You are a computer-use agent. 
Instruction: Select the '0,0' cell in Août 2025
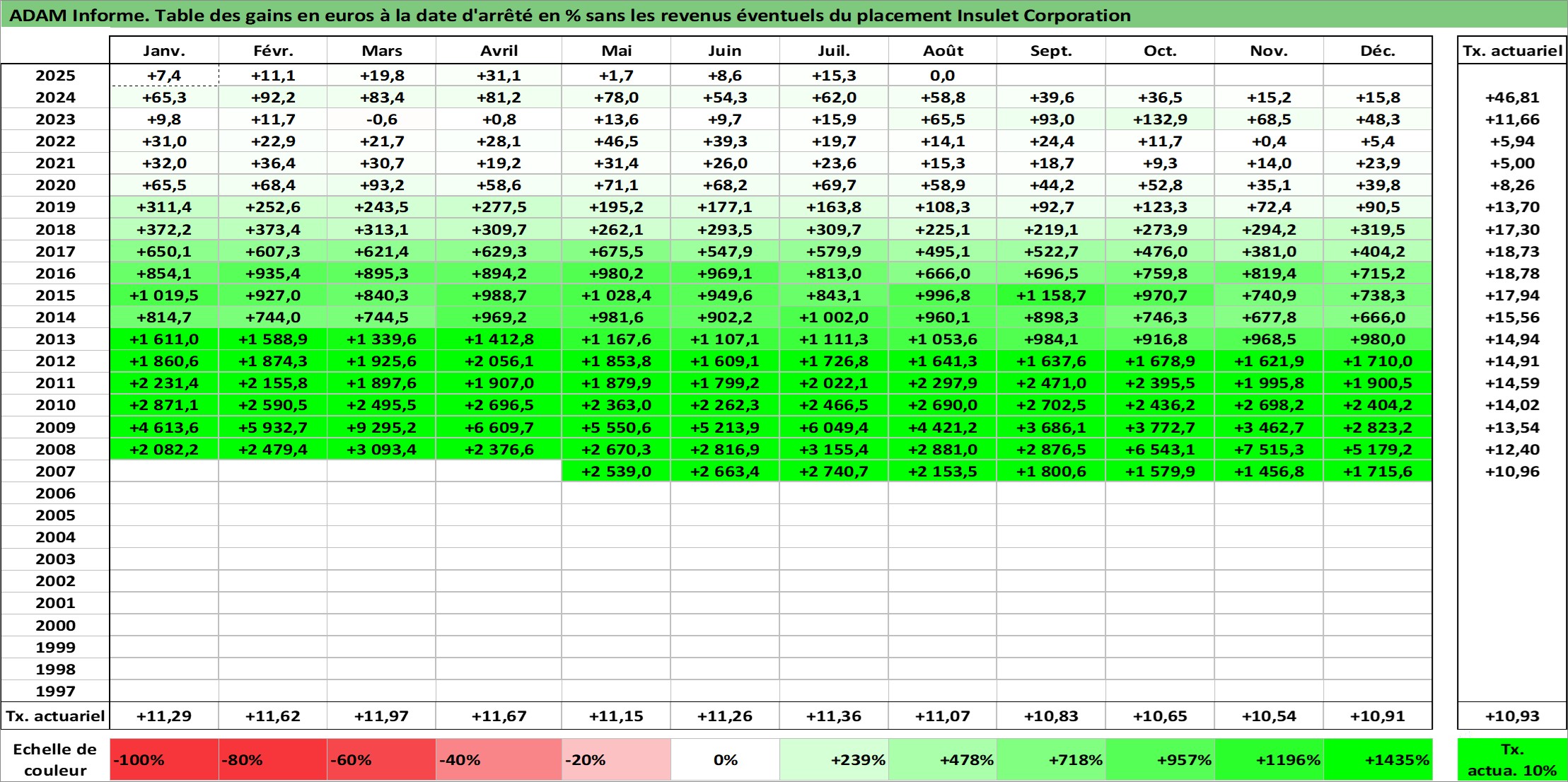pyautogui.click(x=943, y=76)
